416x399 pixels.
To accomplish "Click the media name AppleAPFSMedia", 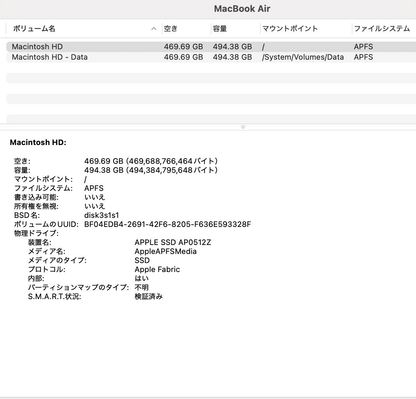I will (165, 251).
